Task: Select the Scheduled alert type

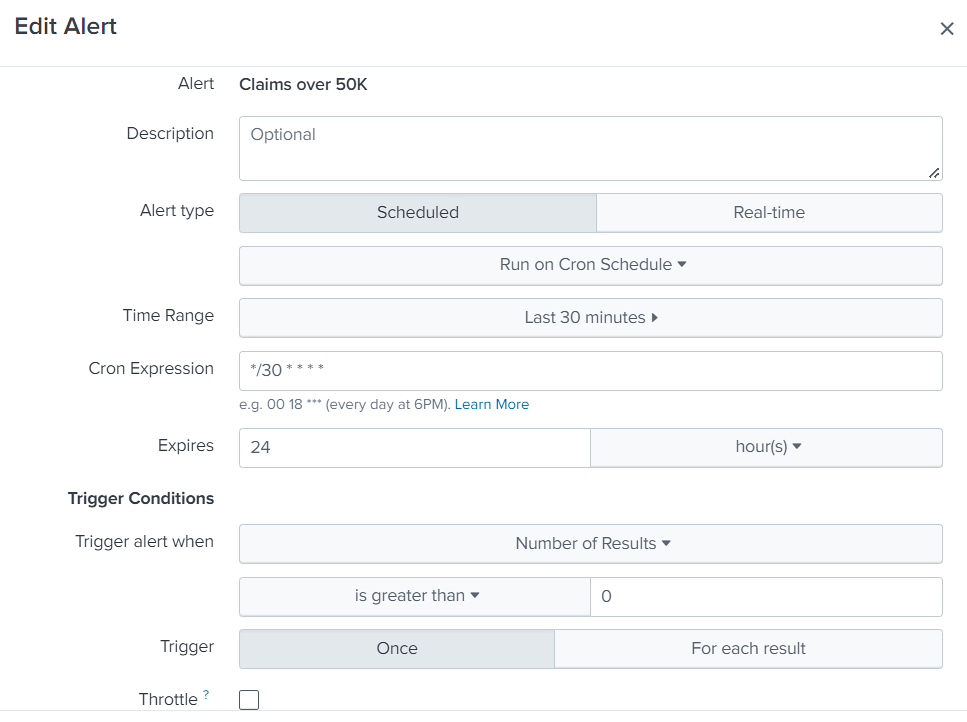Action: (x=417, y=212)
